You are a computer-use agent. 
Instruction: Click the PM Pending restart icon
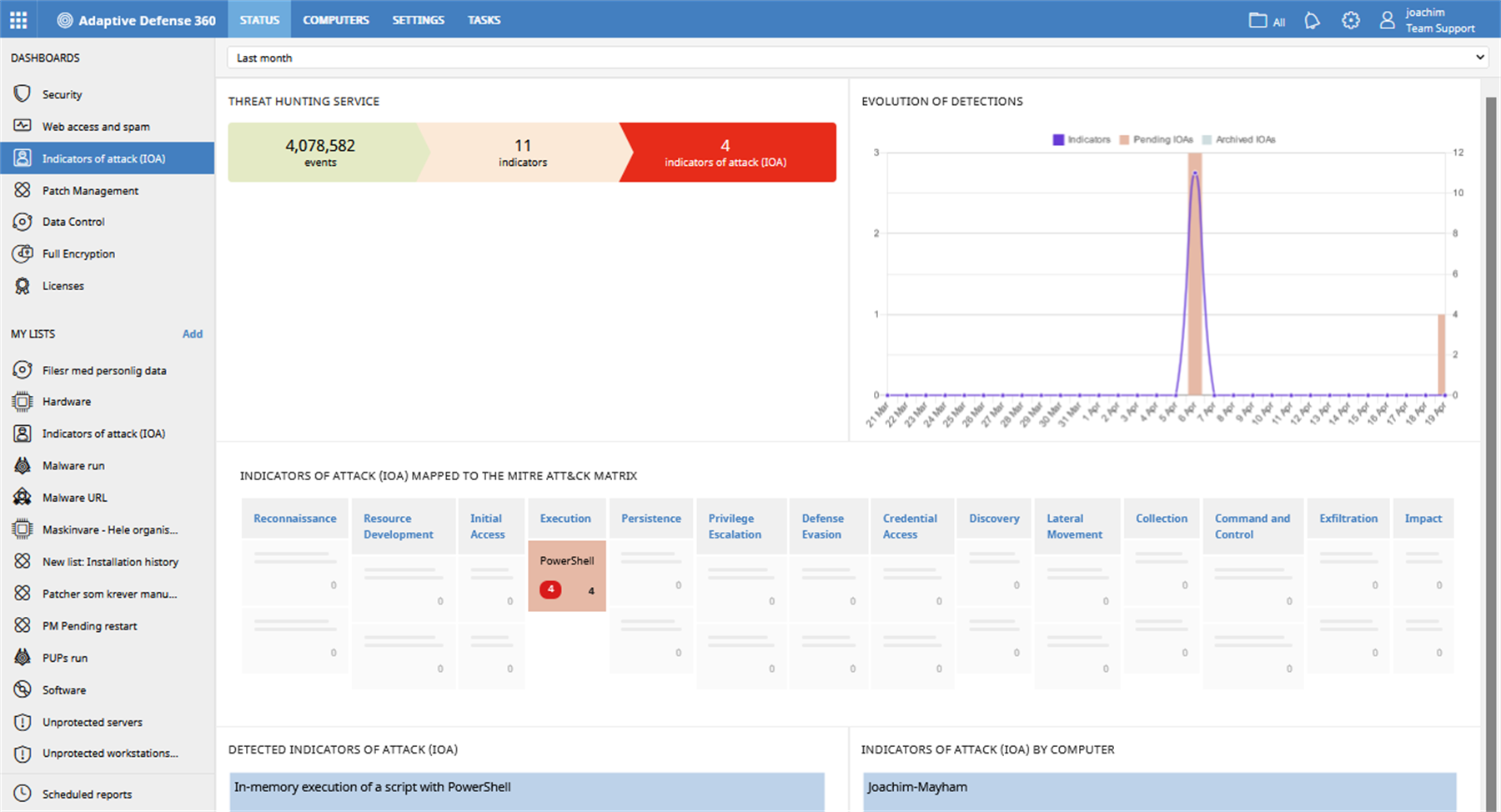click(23, 625)
